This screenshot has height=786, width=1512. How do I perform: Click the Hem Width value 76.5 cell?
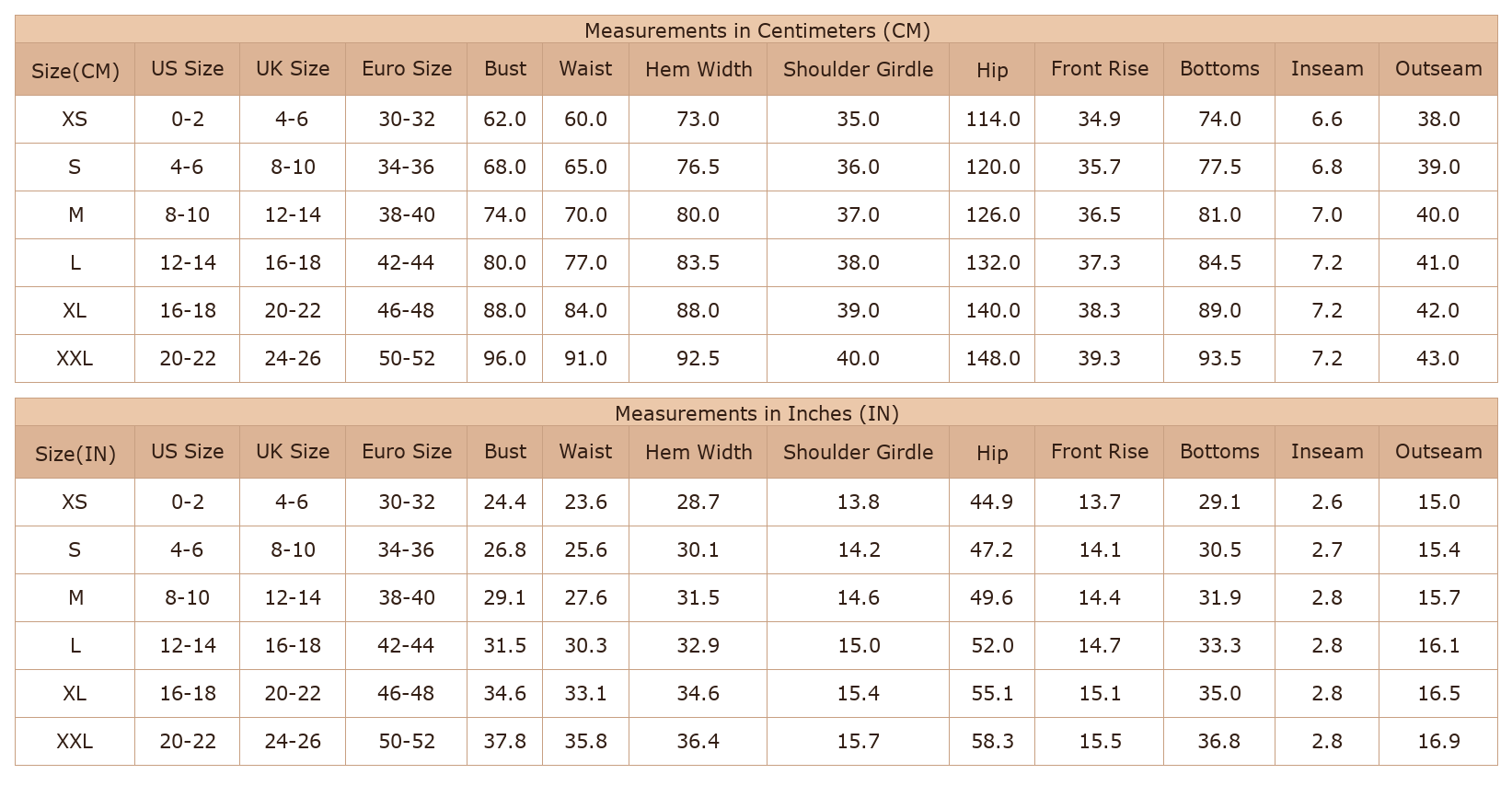(698, 167)
